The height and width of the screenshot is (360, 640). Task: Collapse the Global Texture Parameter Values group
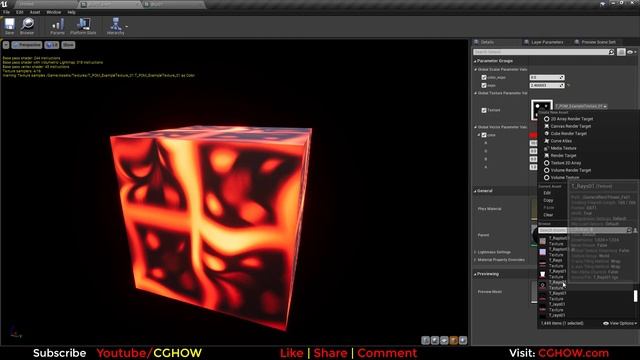pyautogui.click(x=476, y=93)
